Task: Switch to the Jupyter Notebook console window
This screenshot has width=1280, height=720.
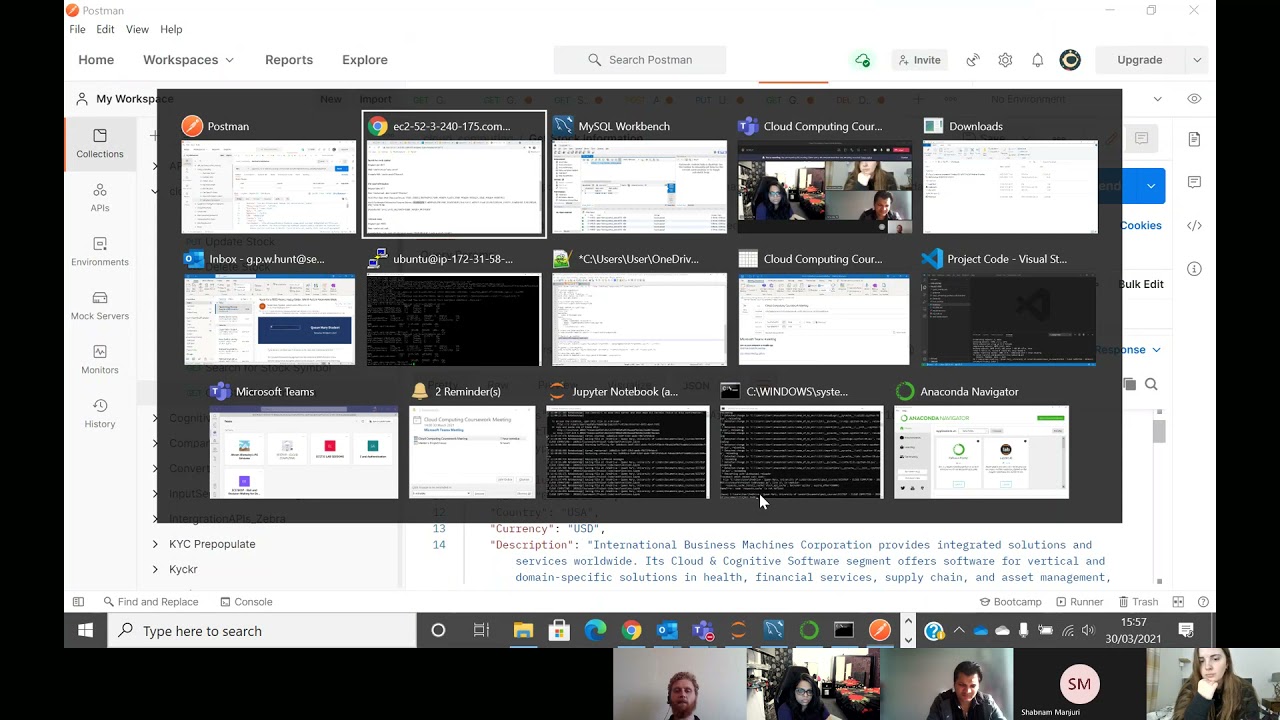Action: coord(627,452)
